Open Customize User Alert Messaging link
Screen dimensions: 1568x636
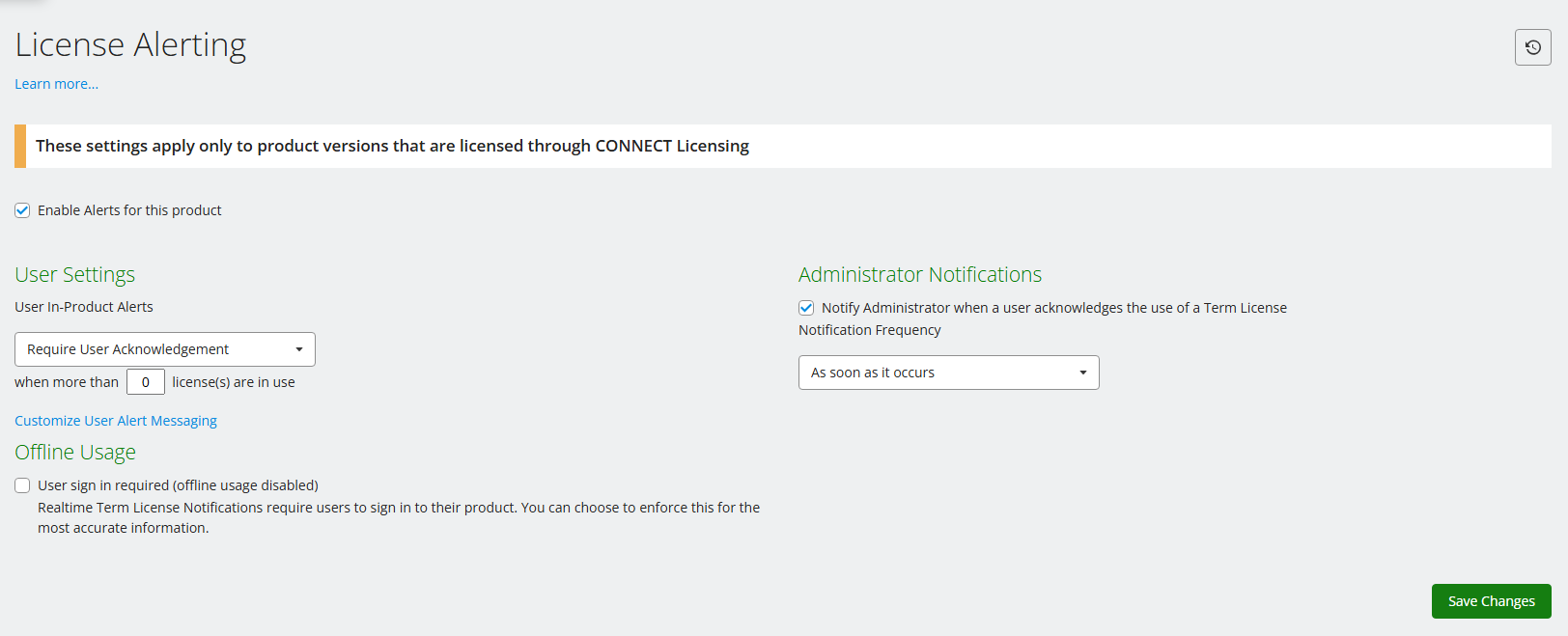pyautogui.click(x=116, y=421)
